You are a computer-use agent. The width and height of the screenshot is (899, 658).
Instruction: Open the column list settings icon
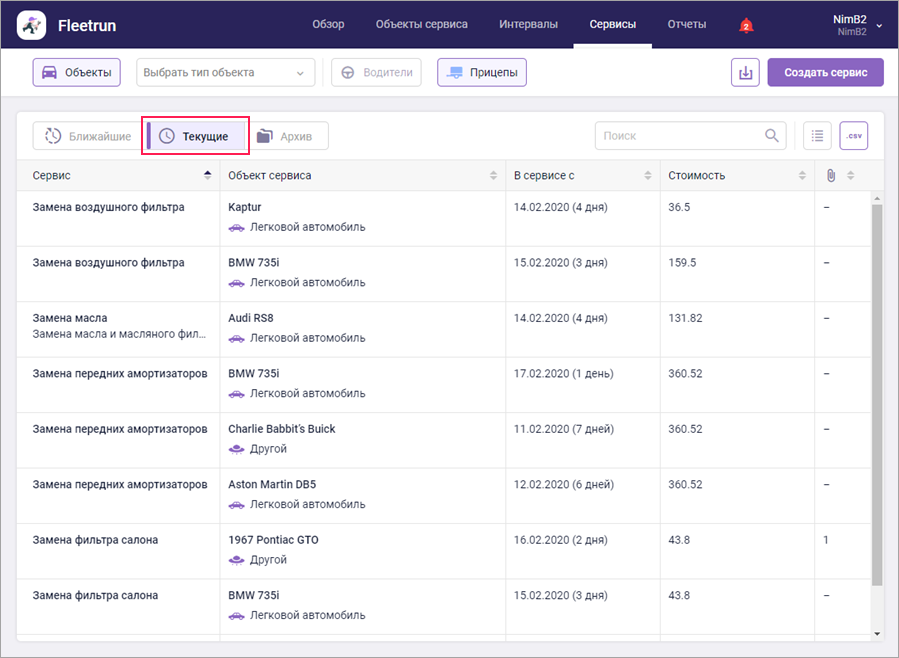(817, 136)
